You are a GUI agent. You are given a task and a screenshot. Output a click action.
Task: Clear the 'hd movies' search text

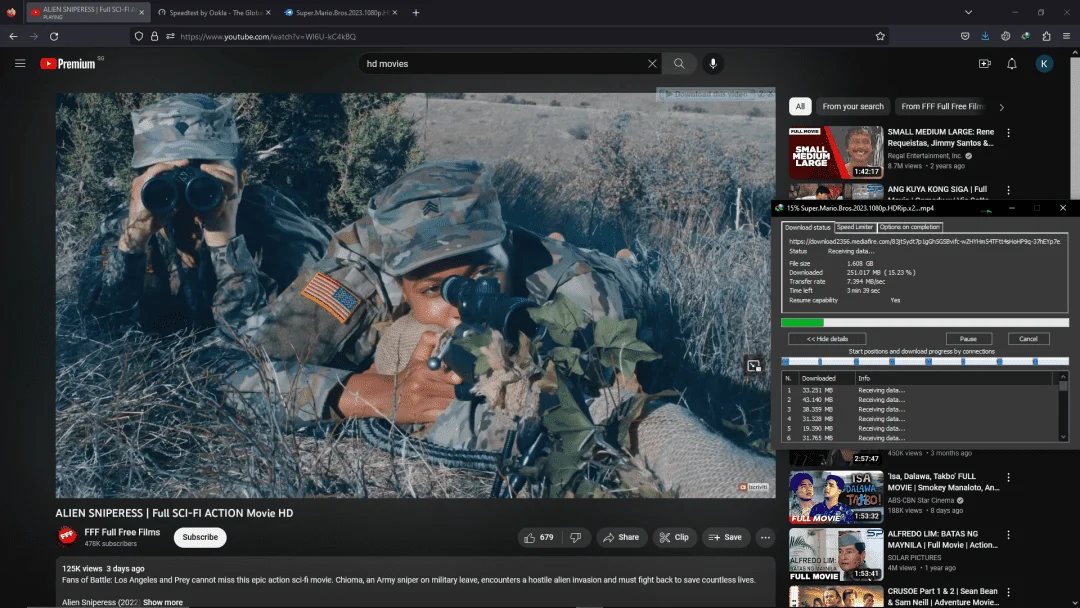coord(652,63)
